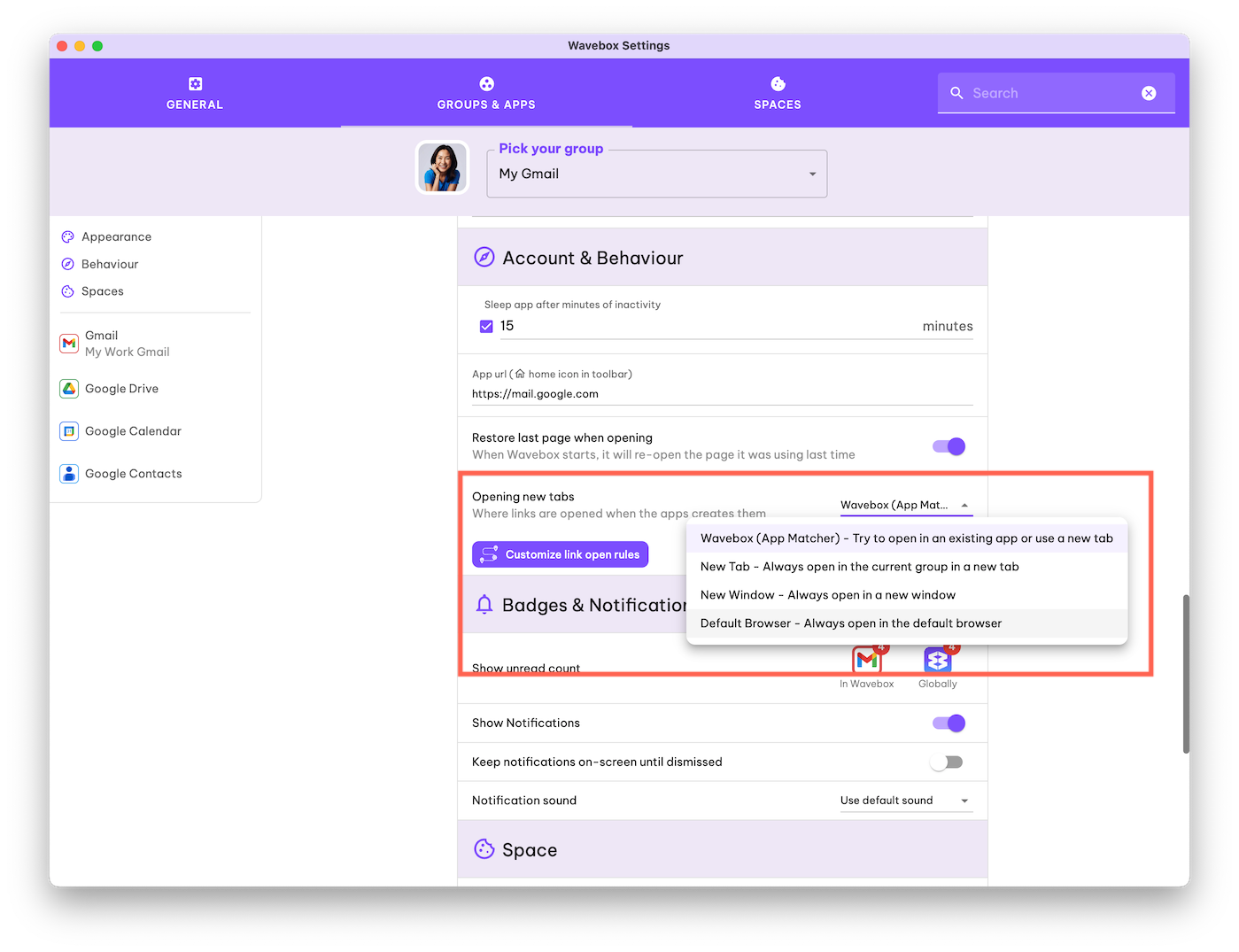Click the Space section cookie icon

[x=484, y=849]
